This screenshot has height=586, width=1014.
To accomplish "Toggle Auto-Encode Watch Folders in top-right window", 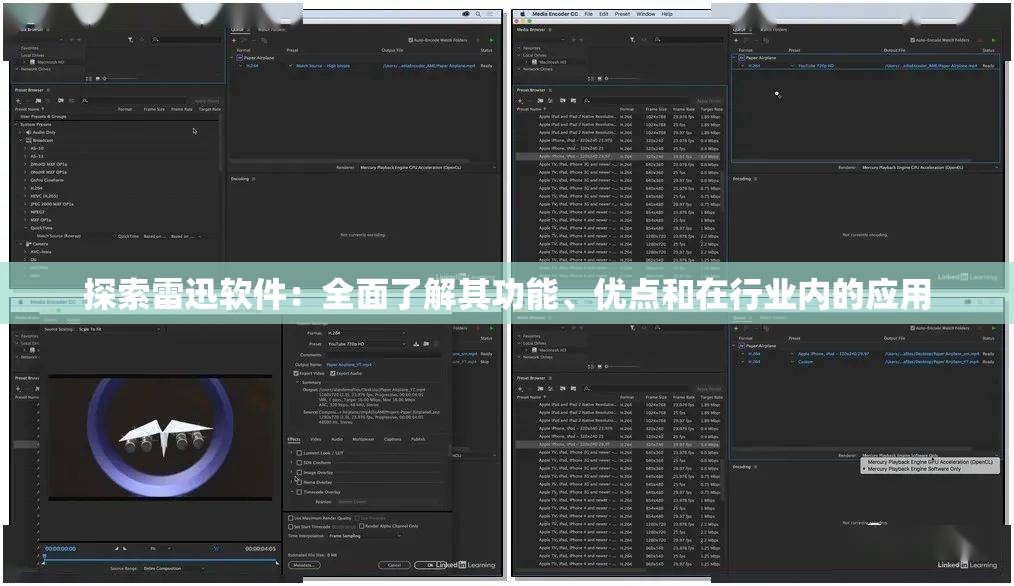I will 912,40.
